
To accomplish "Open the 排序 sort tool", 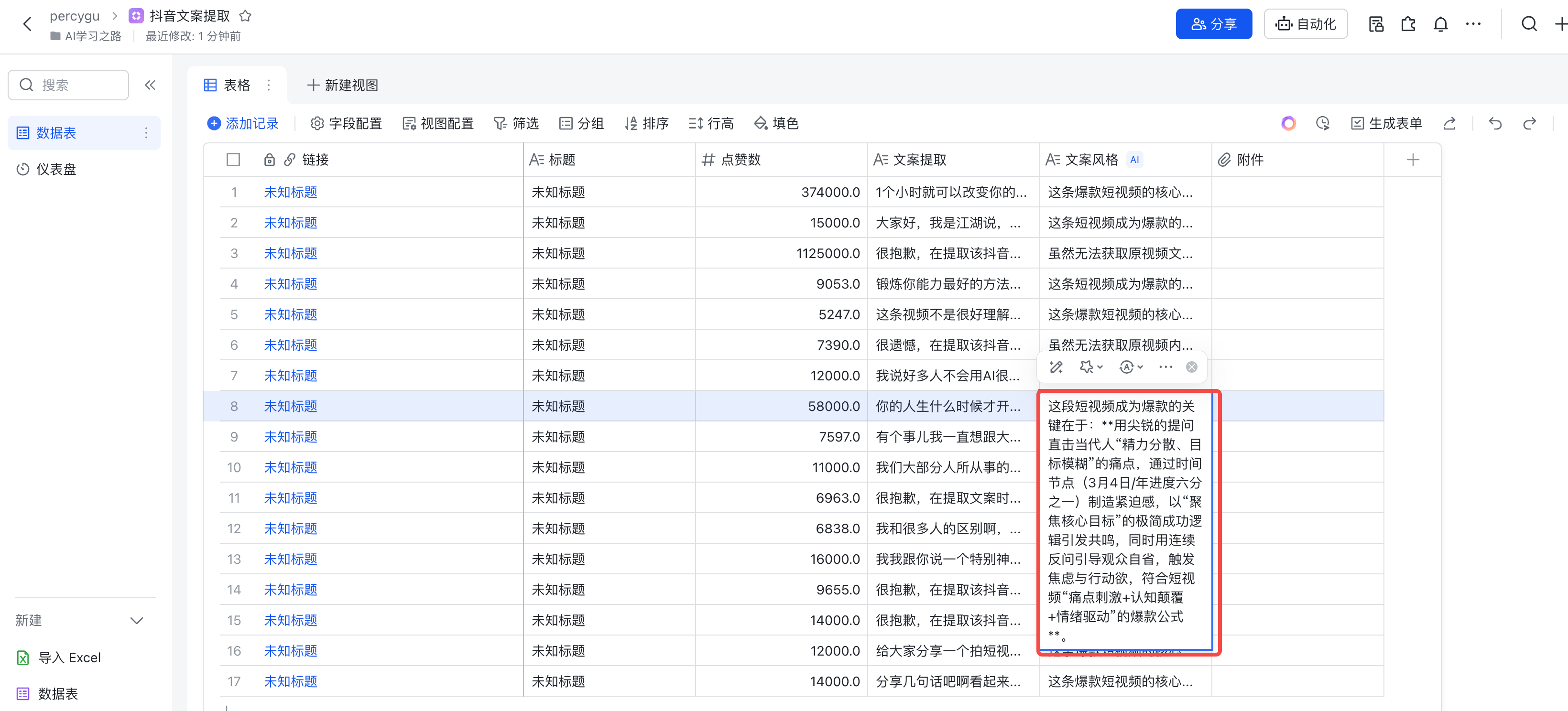I will point(646,123).
